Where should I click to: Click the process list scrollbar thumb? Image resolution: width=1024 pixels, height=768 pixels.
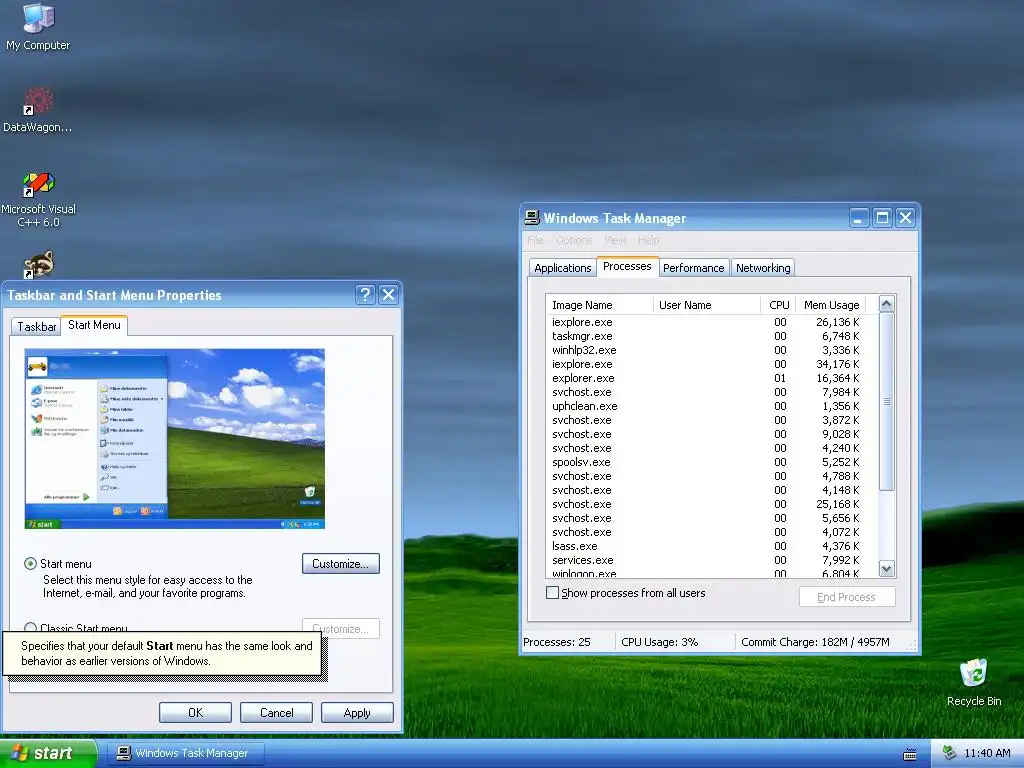tap(886, 402)
